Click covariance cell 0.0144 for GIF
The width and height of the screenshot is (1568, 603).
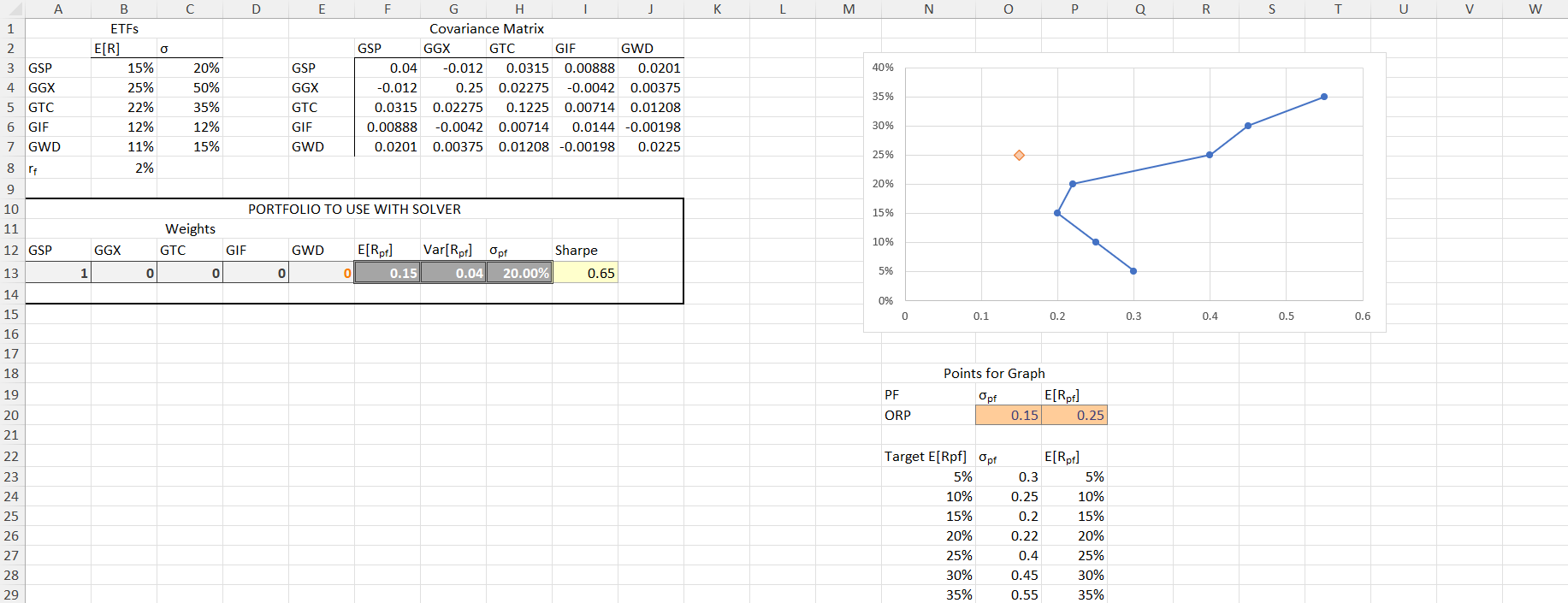pos(585,127)
